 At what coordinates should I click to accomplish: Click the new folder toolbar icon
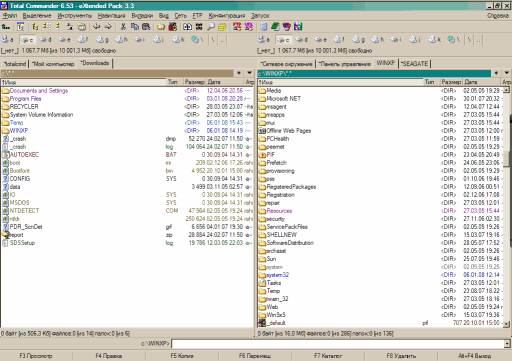tap(161, 27)
